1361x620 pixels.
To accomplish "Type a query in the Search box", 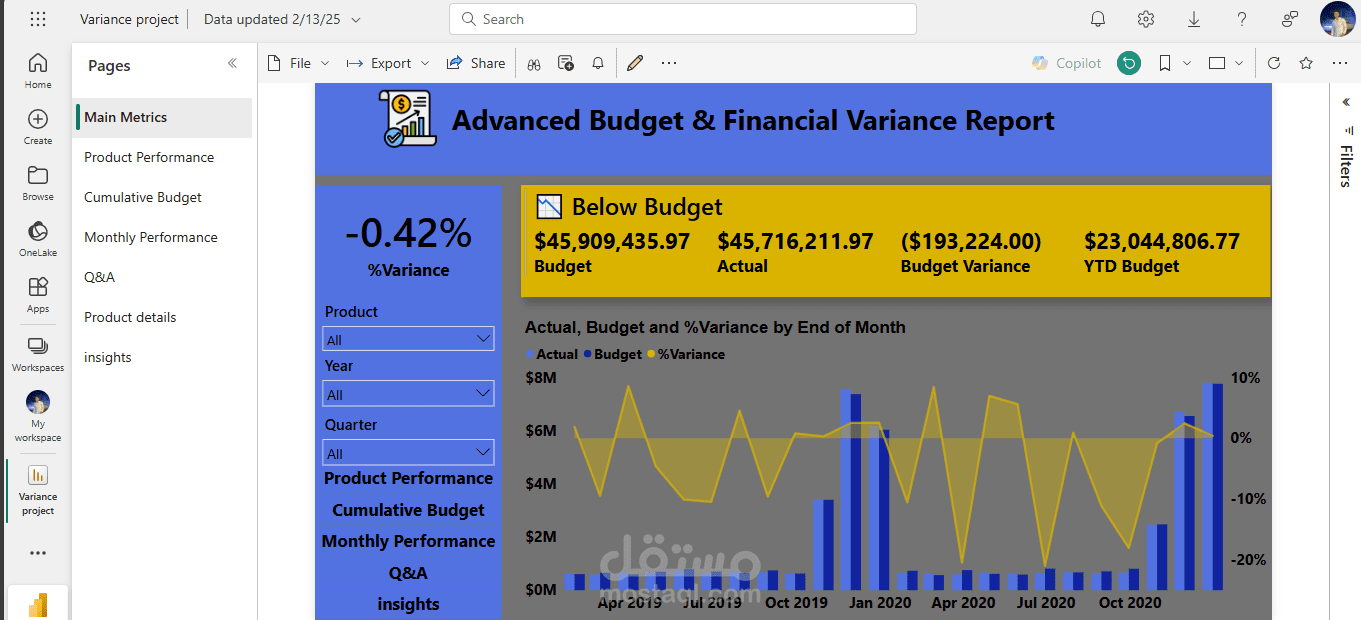I will [683, 18].
